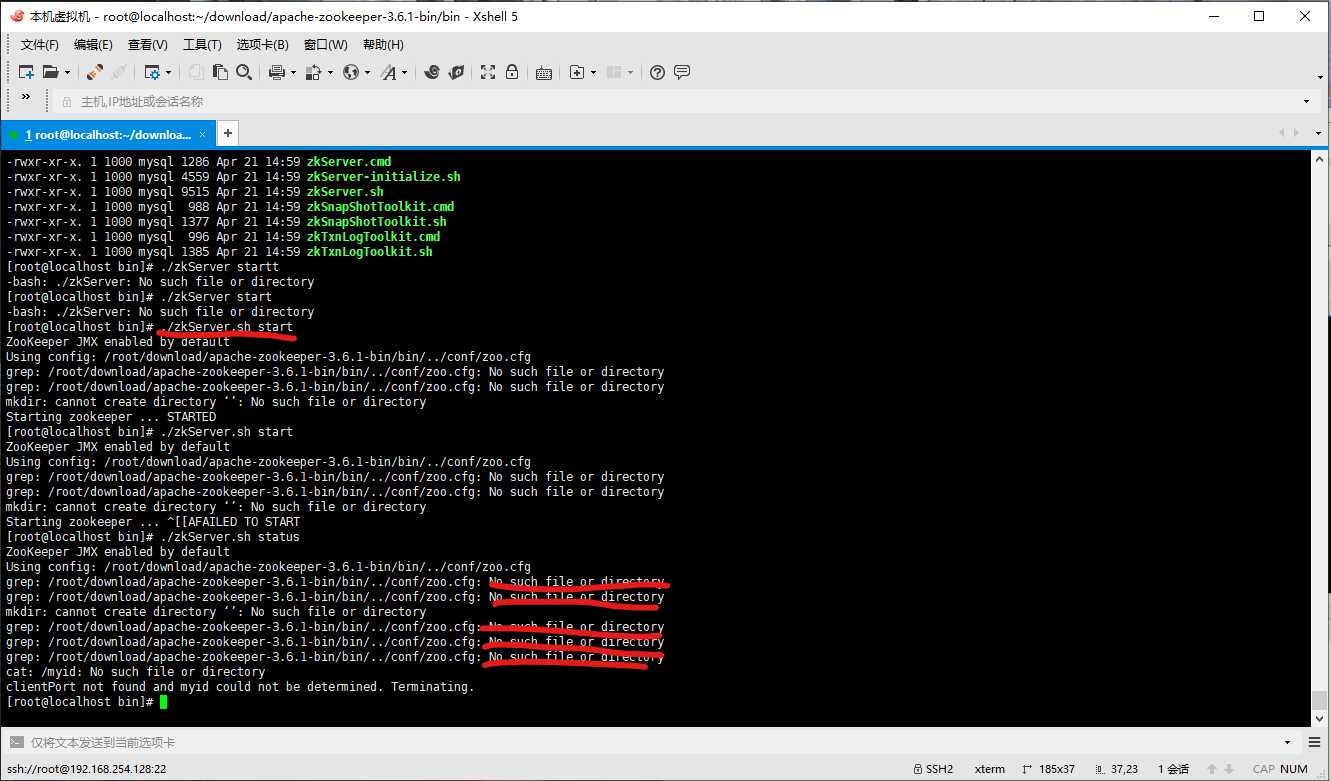Click the xterm status bar entry
This screenshot has height=781, width=1331.
[990, 769]
